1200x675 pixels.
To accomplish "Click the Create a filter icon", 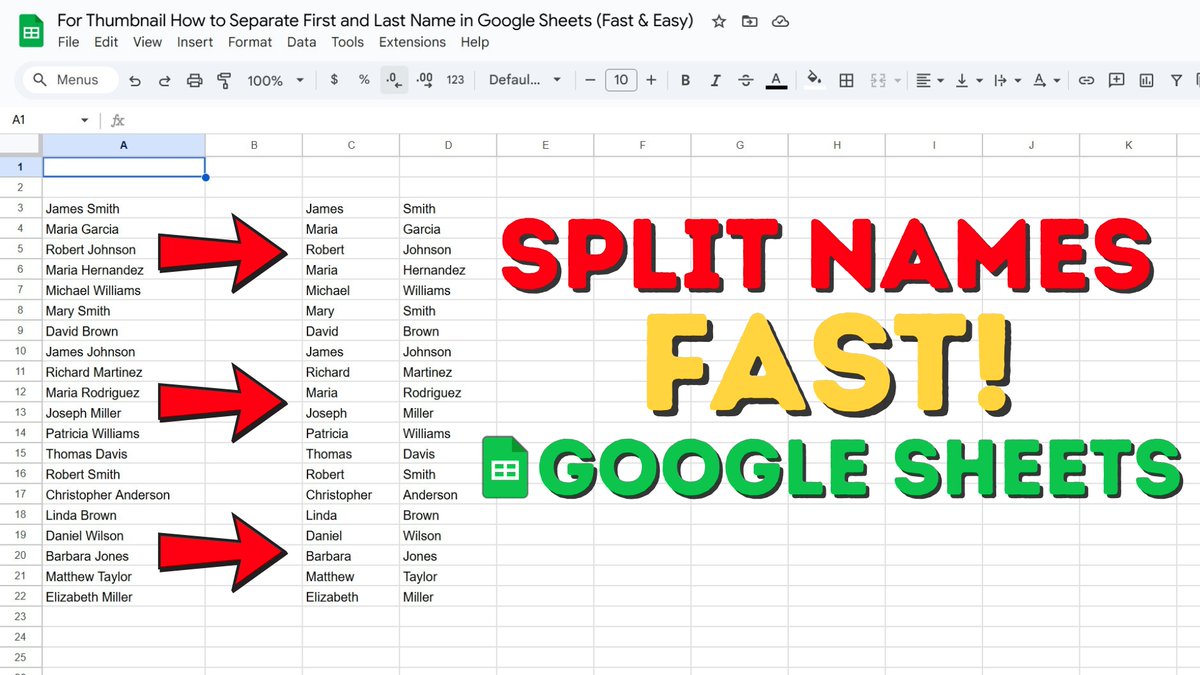I will [1176, 80].
